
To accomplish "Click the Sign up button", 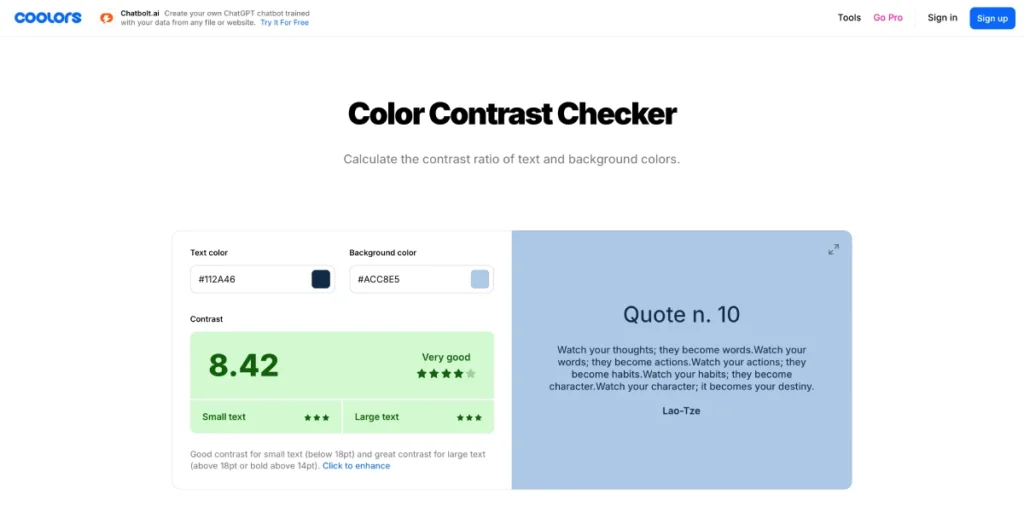I will (992, 18).
